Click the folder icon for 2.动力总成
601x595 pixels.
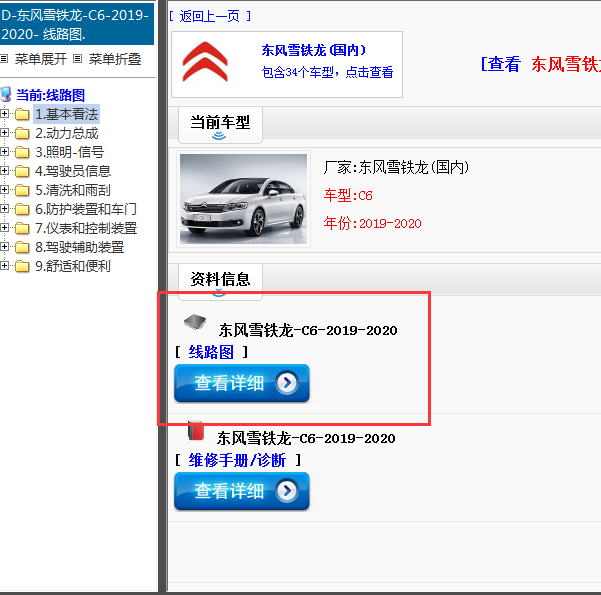point(22,133)
